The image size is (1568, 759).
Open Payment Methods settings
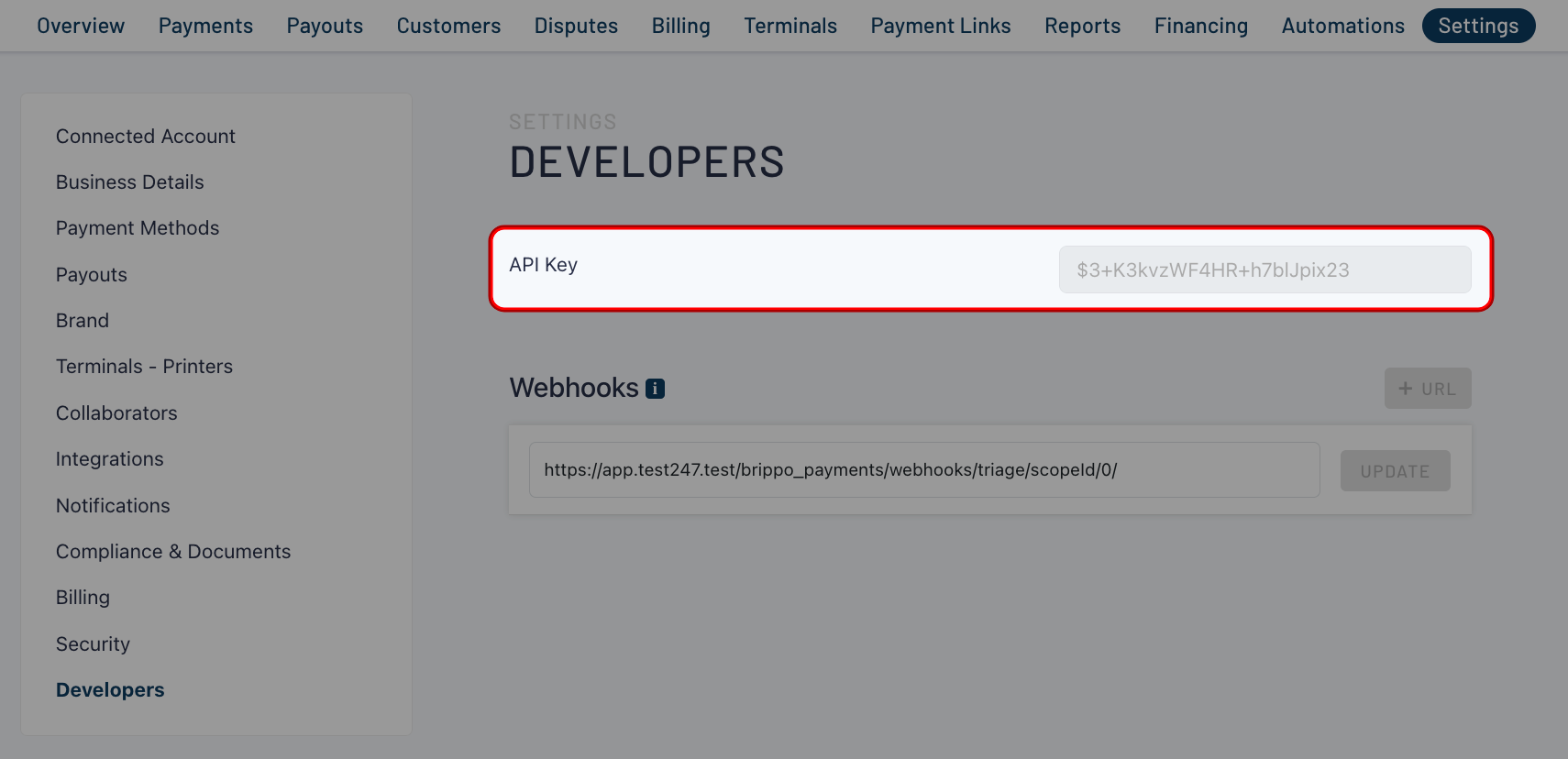138,228
